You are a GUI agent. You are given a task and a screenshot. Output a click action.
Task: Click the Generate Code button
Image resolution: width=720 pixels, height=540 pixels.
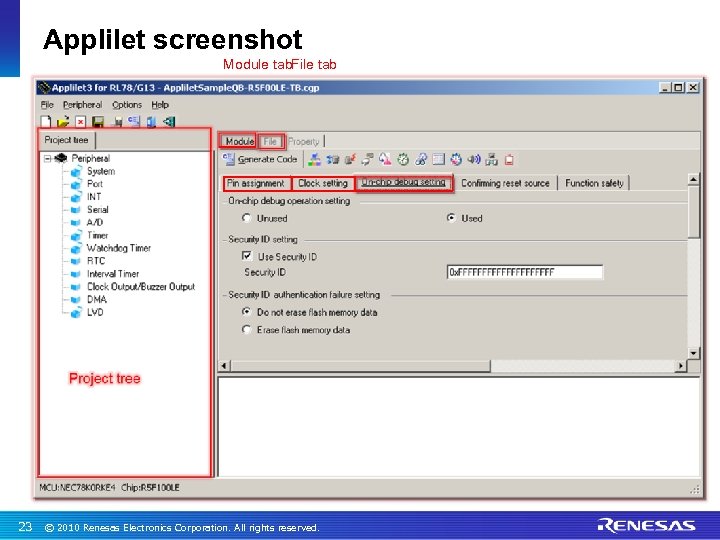260,159
